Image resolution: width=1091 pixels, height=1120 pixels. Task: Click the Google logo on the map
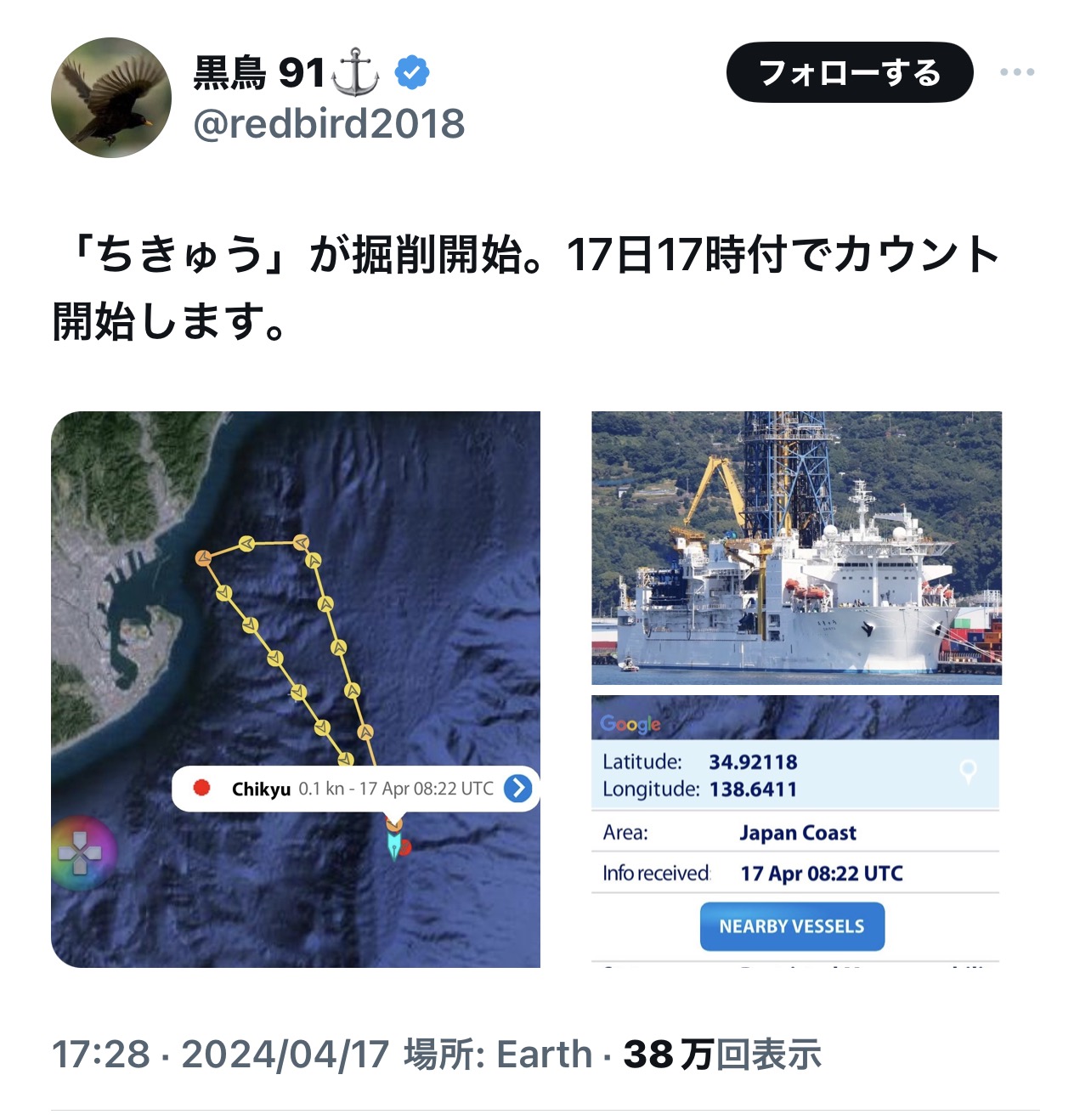630,724
